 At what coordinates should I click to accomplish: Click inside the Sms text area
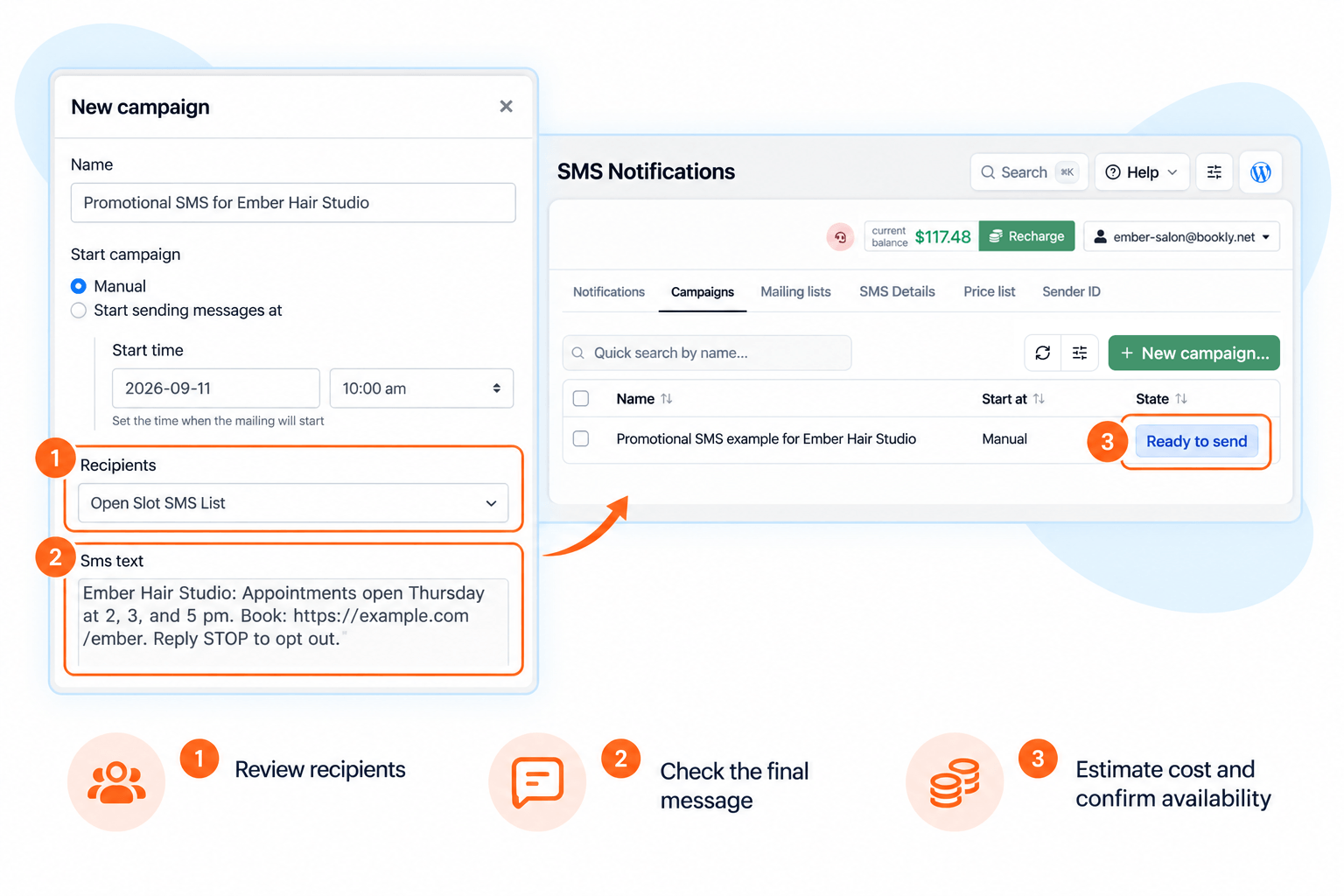coord(292,621)
